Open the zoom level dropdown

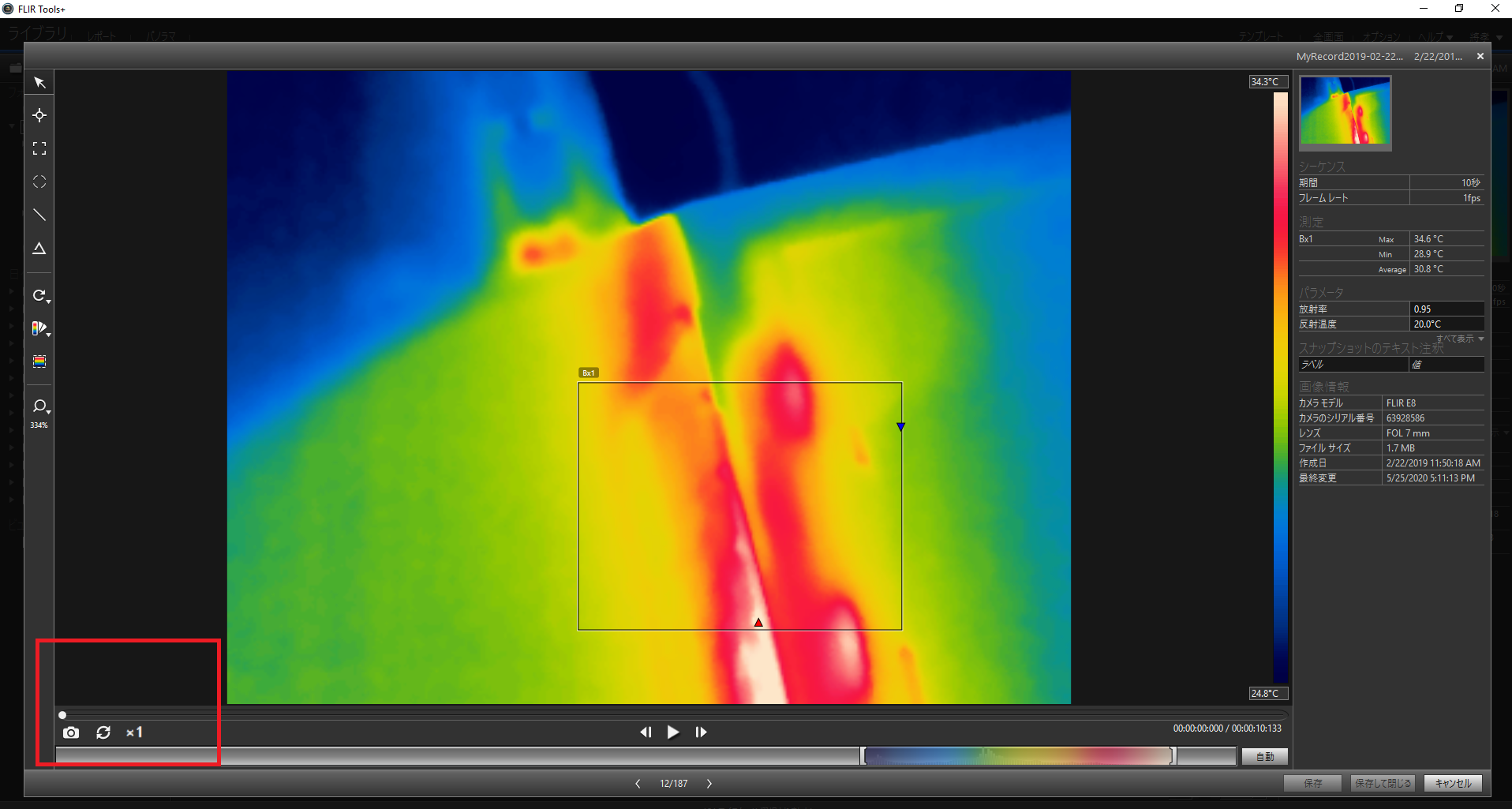point(48,412)
